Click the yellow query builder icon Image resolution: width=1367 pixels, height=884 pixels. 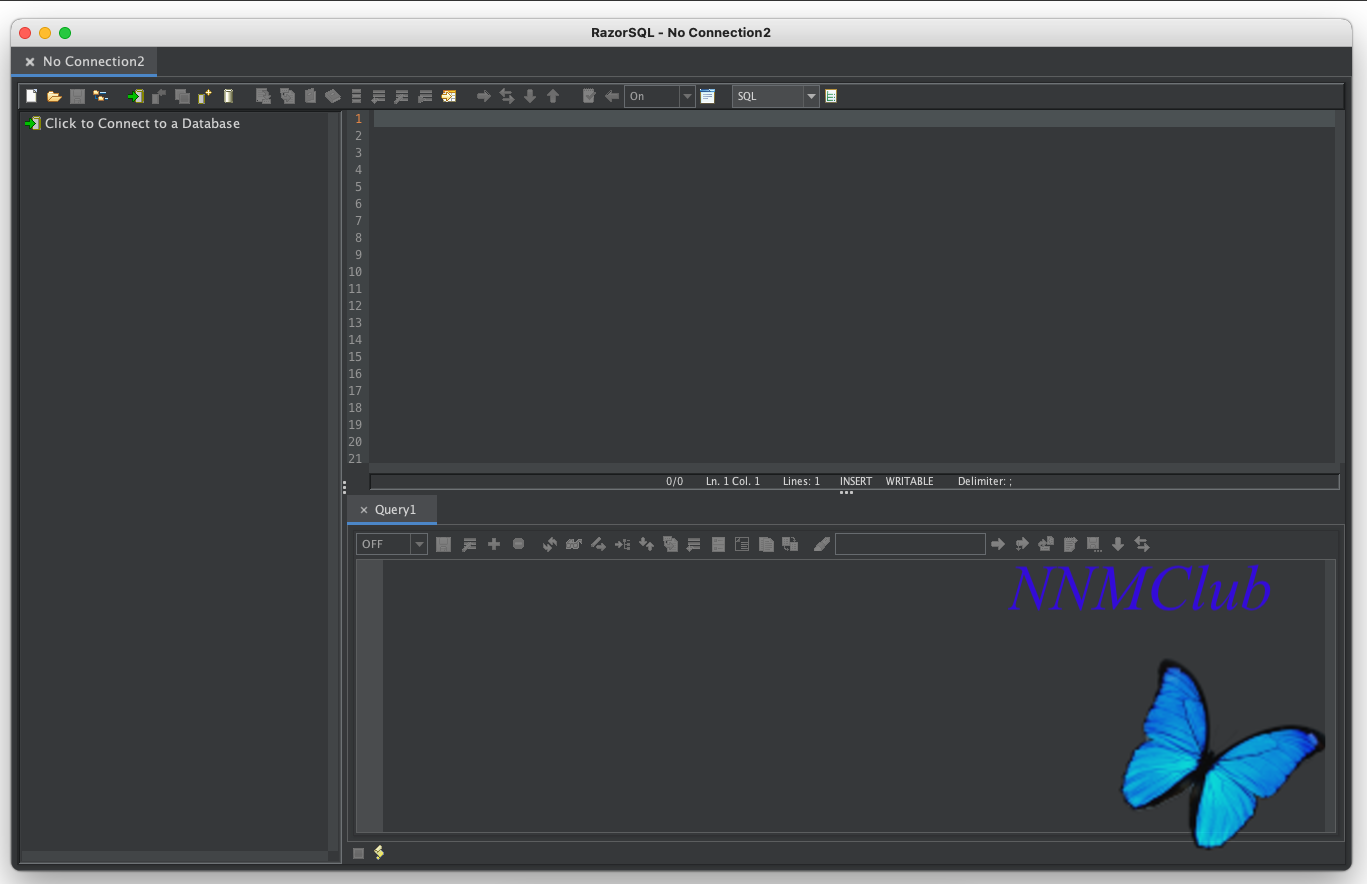(x=449, y=96)
